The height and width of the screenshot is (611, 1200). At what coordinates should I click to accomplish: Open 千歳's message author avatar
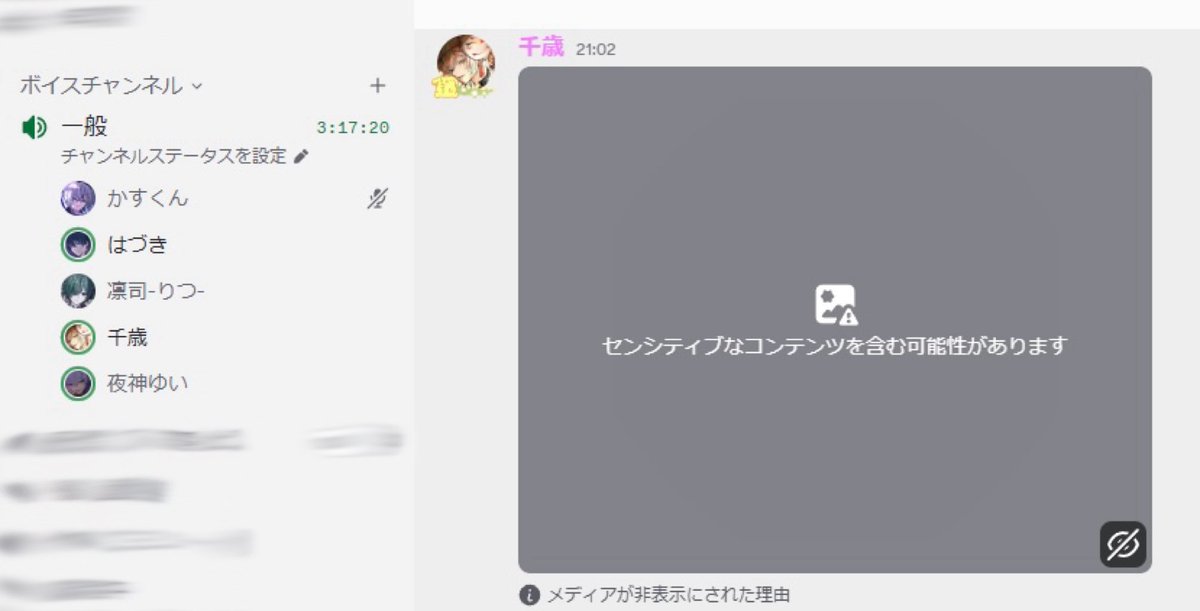point(465,66)
